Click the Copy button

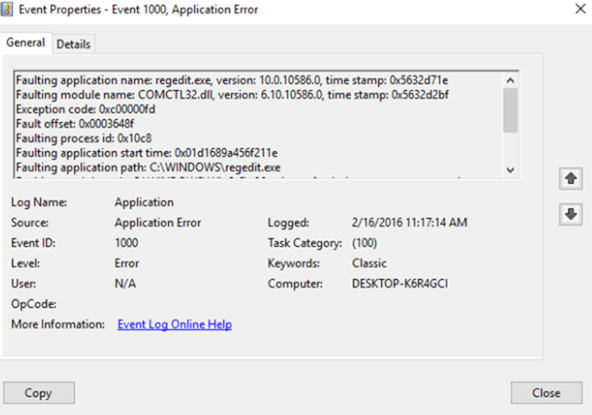tap(39, 393)
